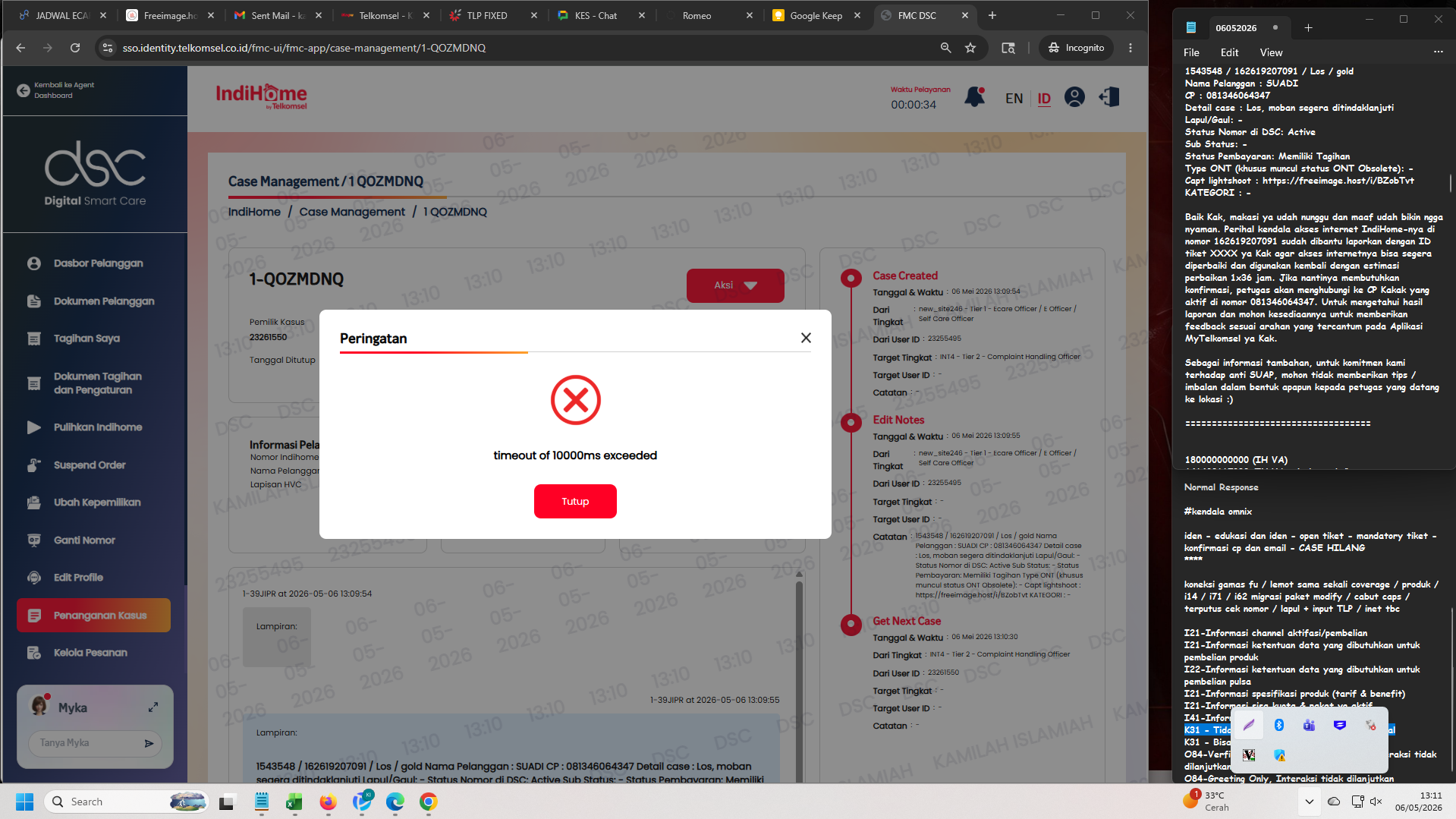Open the File menu in Notepad
The image size is (1456, 819).
(1191, 52)
